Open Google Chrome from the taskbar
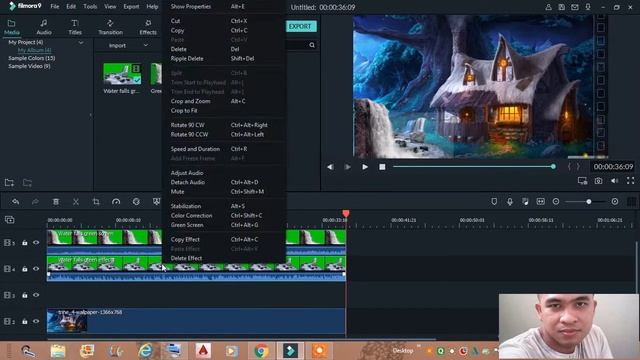Viewport: 640px width, 360px height. pyautogui.click(x=261, y=351)
